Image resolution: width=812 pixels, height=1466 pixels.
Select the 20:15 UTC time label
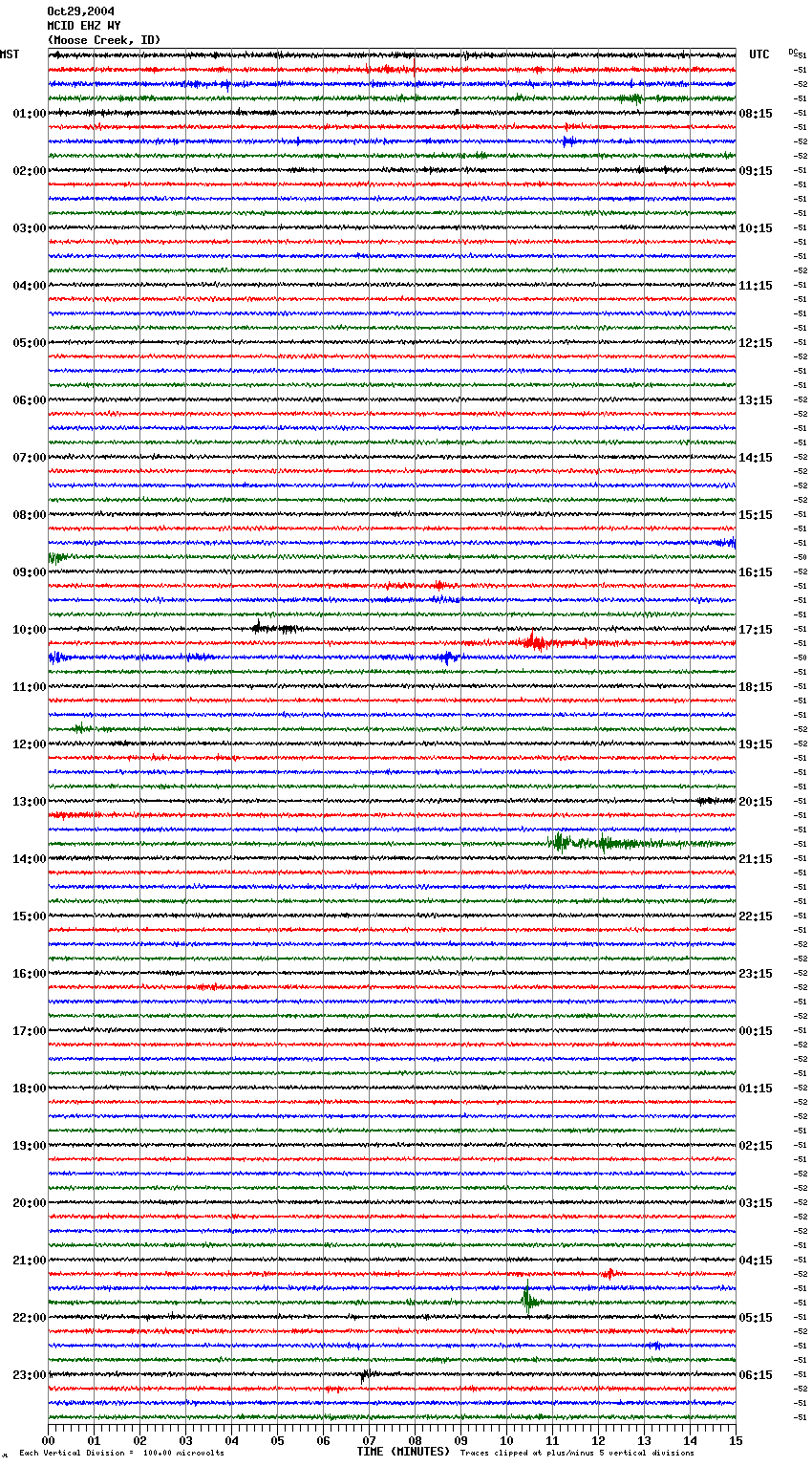tap(756, 802)
